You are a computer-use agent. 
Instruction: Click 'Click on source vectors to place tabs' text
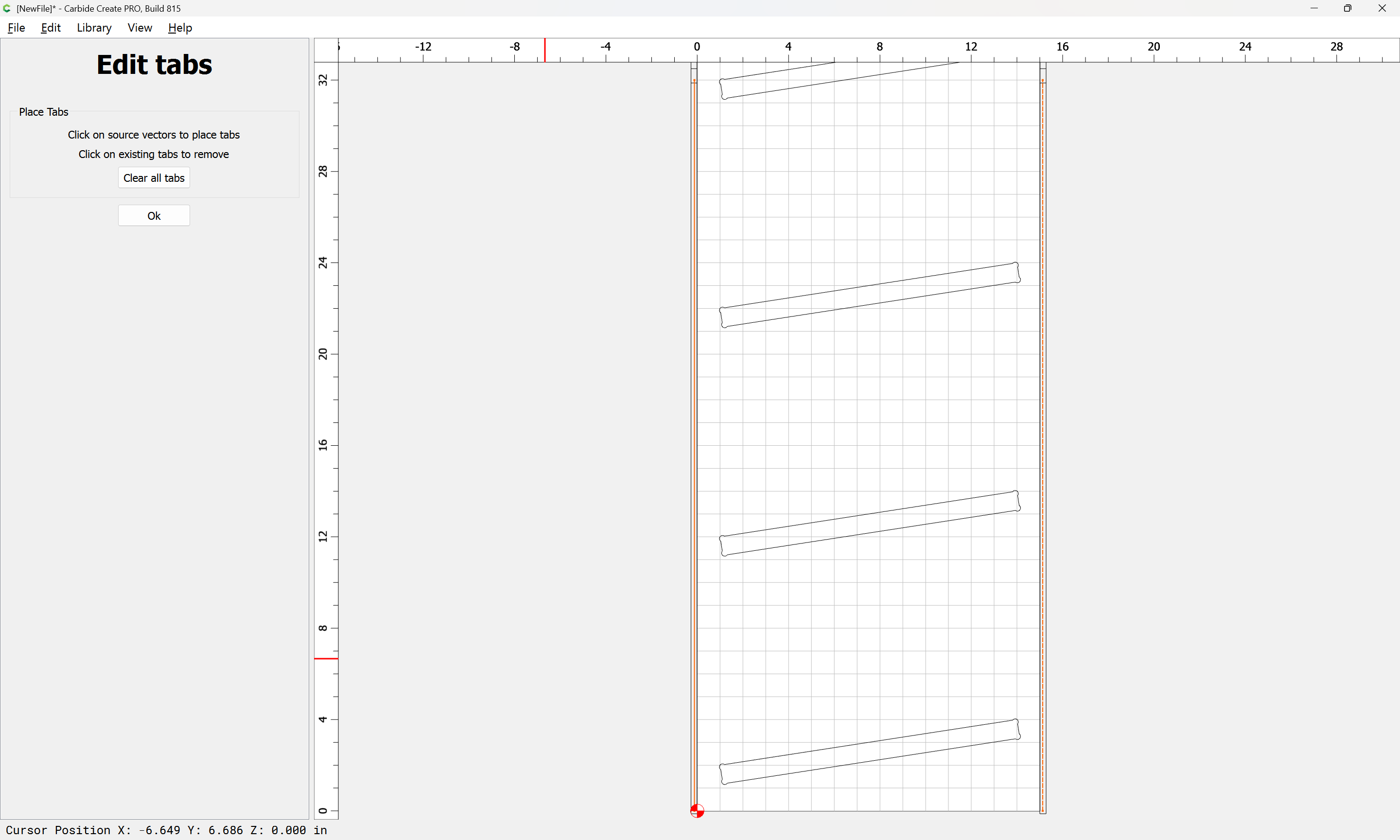(x=154, y=135)
